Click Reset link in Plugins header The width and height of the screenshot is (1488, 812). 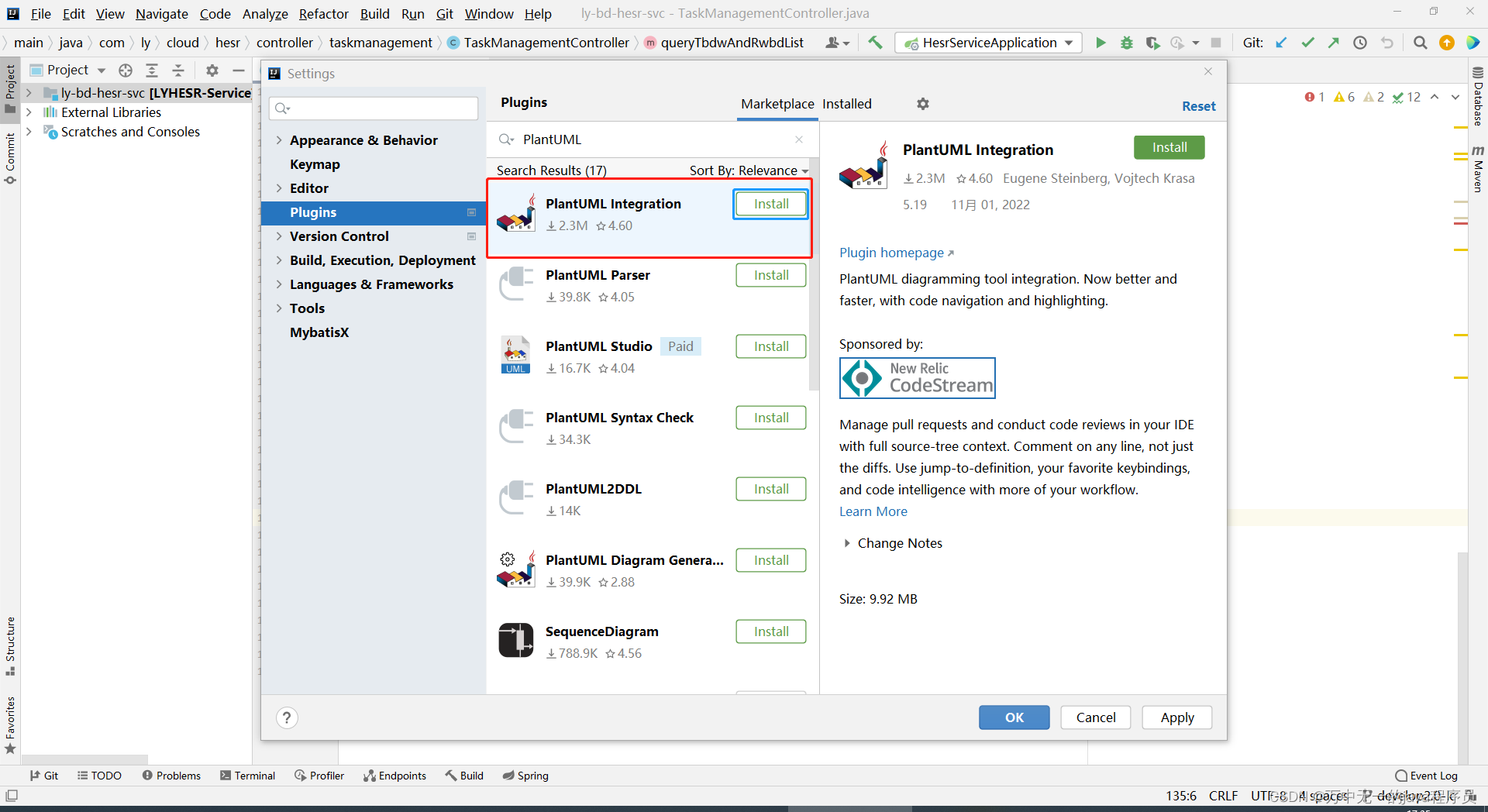(x=1199, y=106)
